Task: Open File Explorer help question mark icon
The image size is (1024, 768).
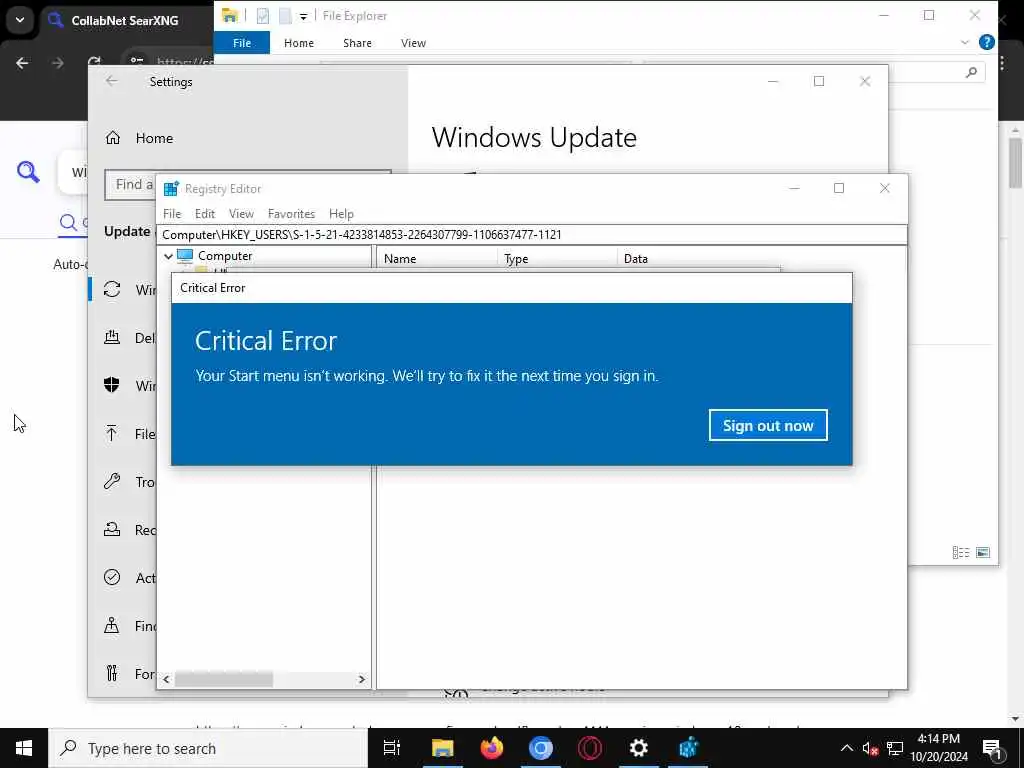Action: pos(987,42)
